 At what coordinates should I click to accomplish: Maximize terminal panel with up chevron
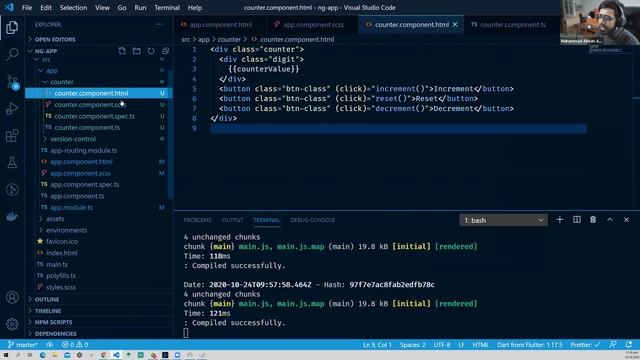(x=609, y=220)
